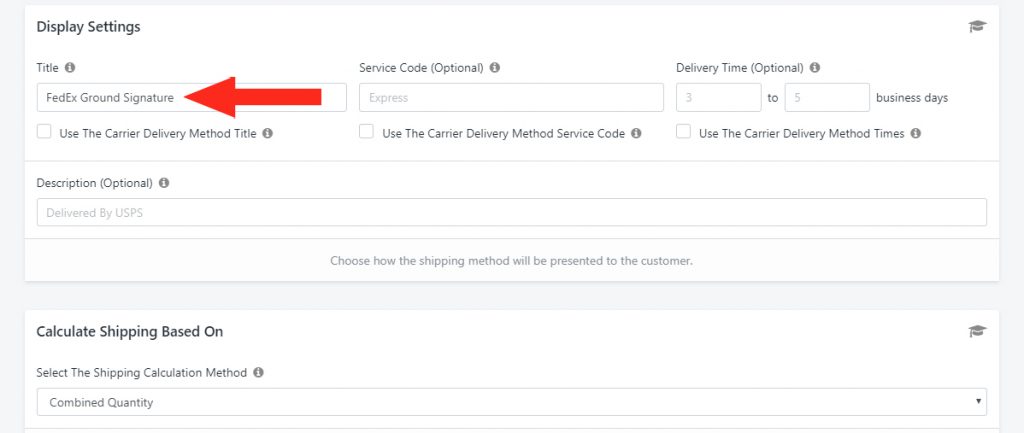Click info icon beside Delivery Time (Optional)

point(814,67)
